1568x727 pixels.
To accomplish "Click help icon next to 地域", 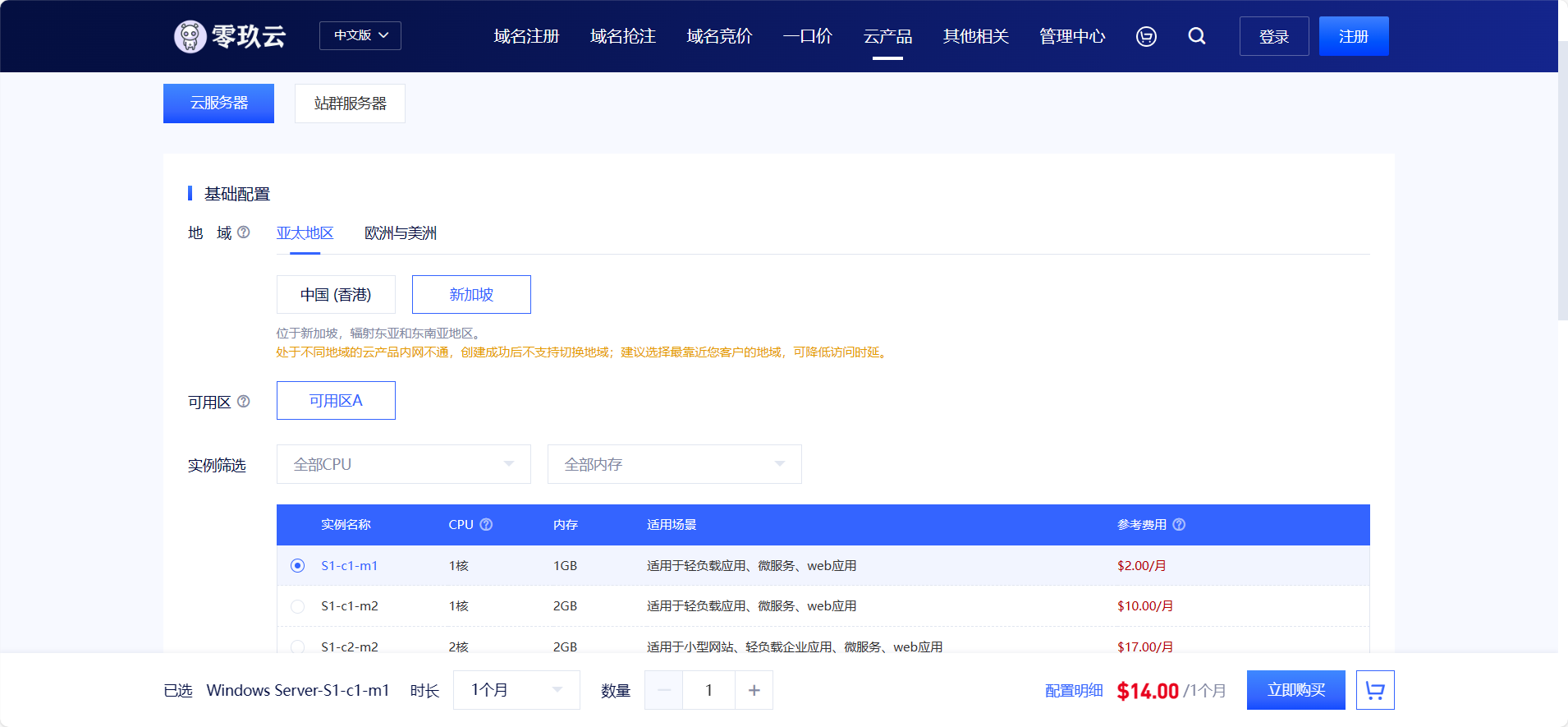I will pos(244,232).
